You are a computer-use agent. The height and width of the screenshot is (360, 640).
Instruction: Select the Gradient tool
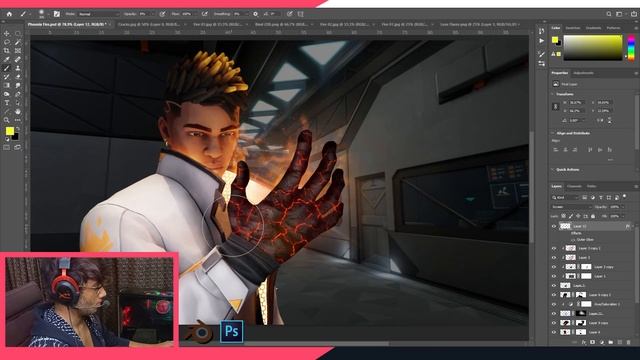(7, 85)
